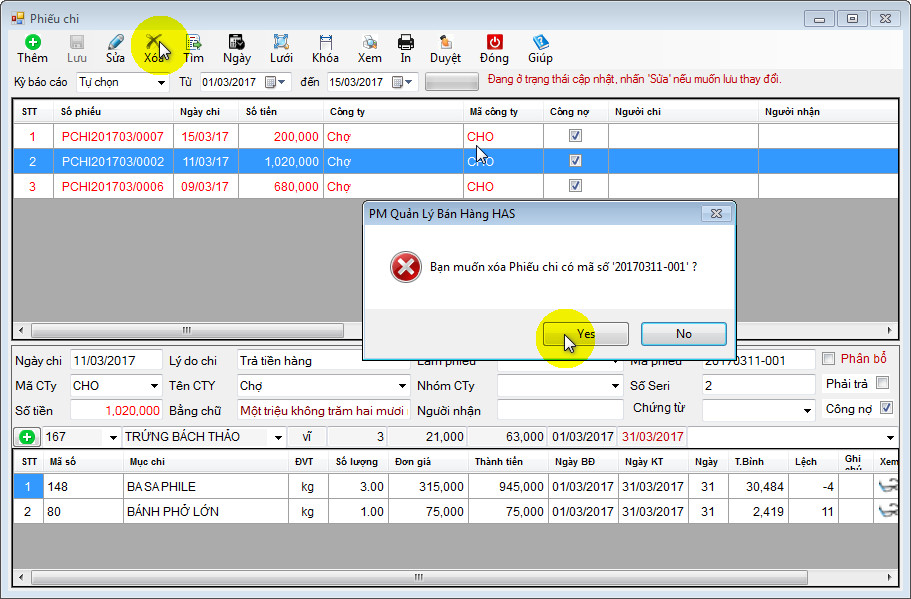
Task: Open the Giúp (help) tool
Action: click(x=540, y=42)
